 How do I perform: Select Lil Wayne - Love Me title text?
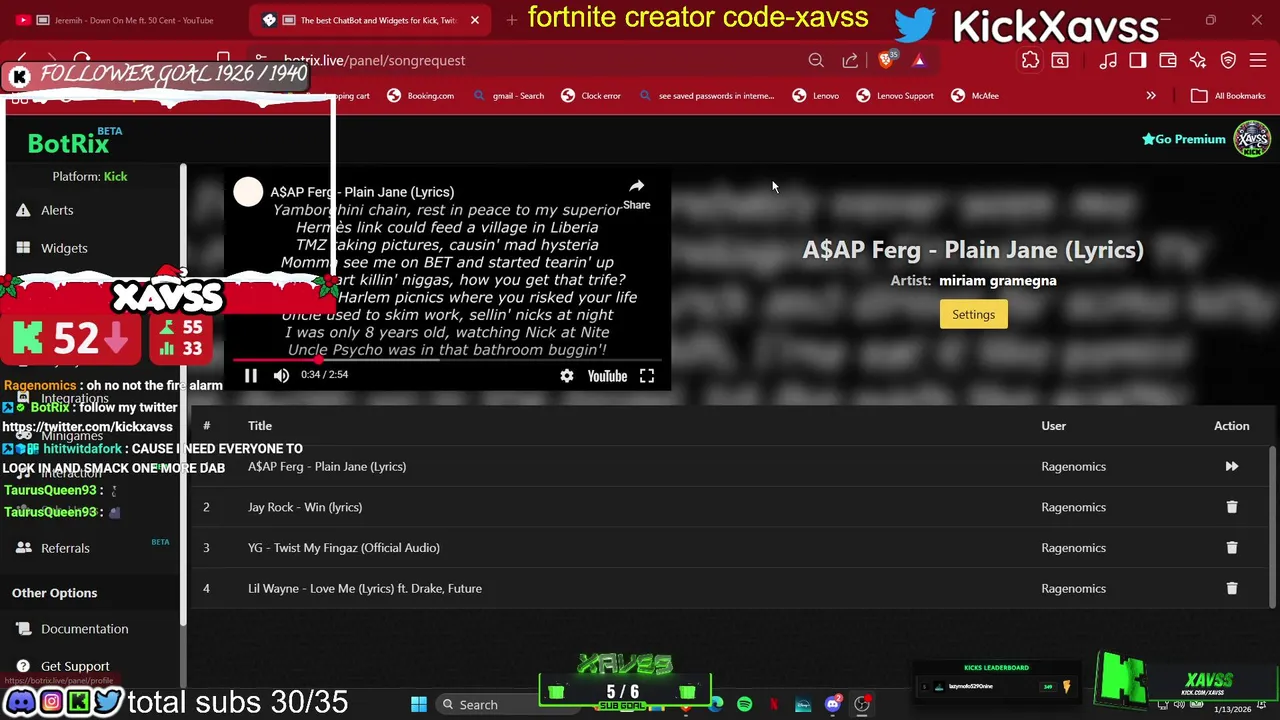click(365, 589)
